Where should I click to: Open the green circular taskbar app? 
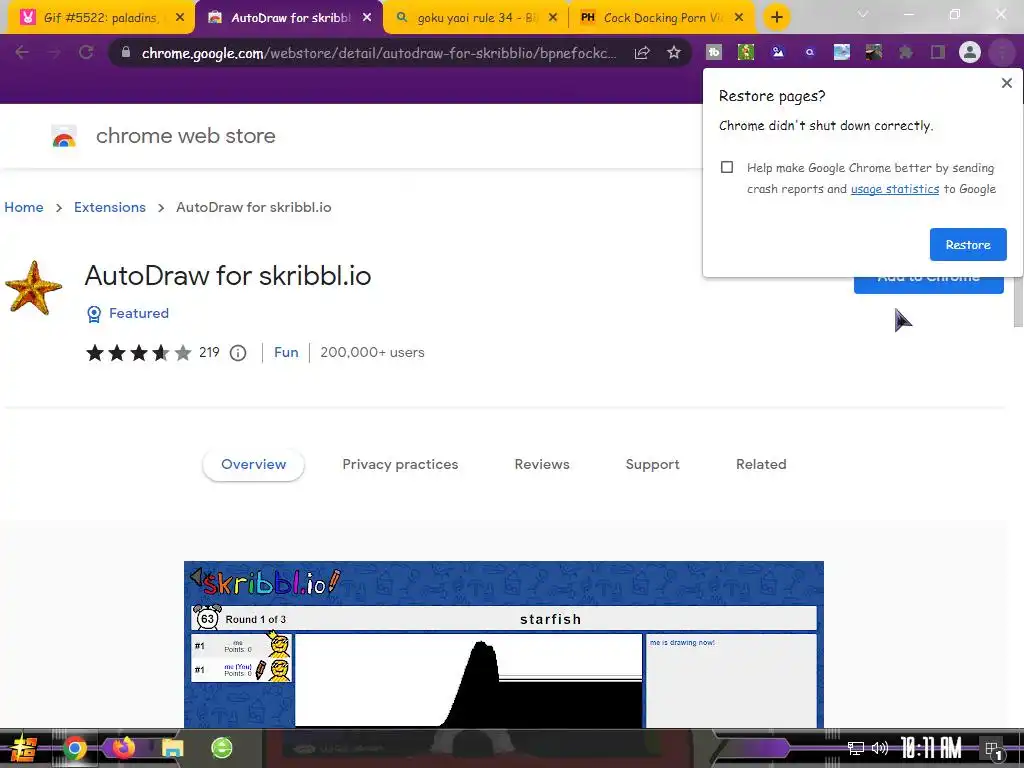(x=222, y=748)
